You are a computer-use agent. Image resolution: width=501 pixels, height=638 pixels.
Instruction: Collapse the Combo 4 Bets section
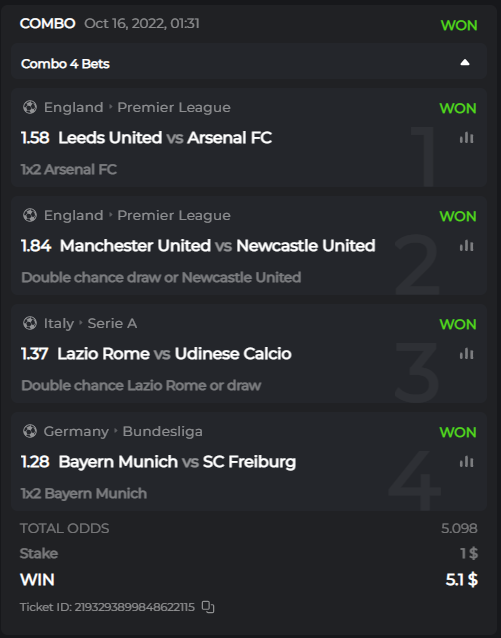[x=465, y=63]
